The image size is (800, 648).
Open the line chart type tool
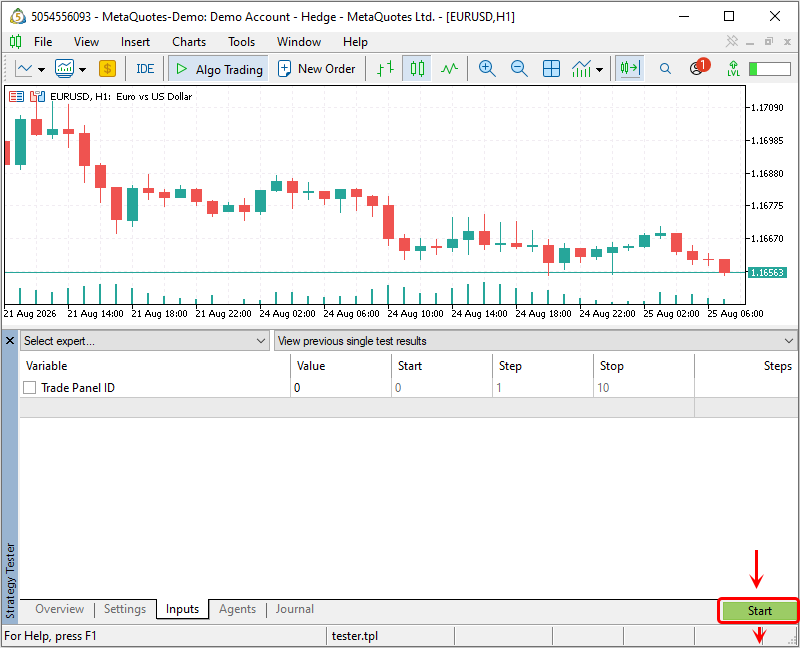point(24,68)
